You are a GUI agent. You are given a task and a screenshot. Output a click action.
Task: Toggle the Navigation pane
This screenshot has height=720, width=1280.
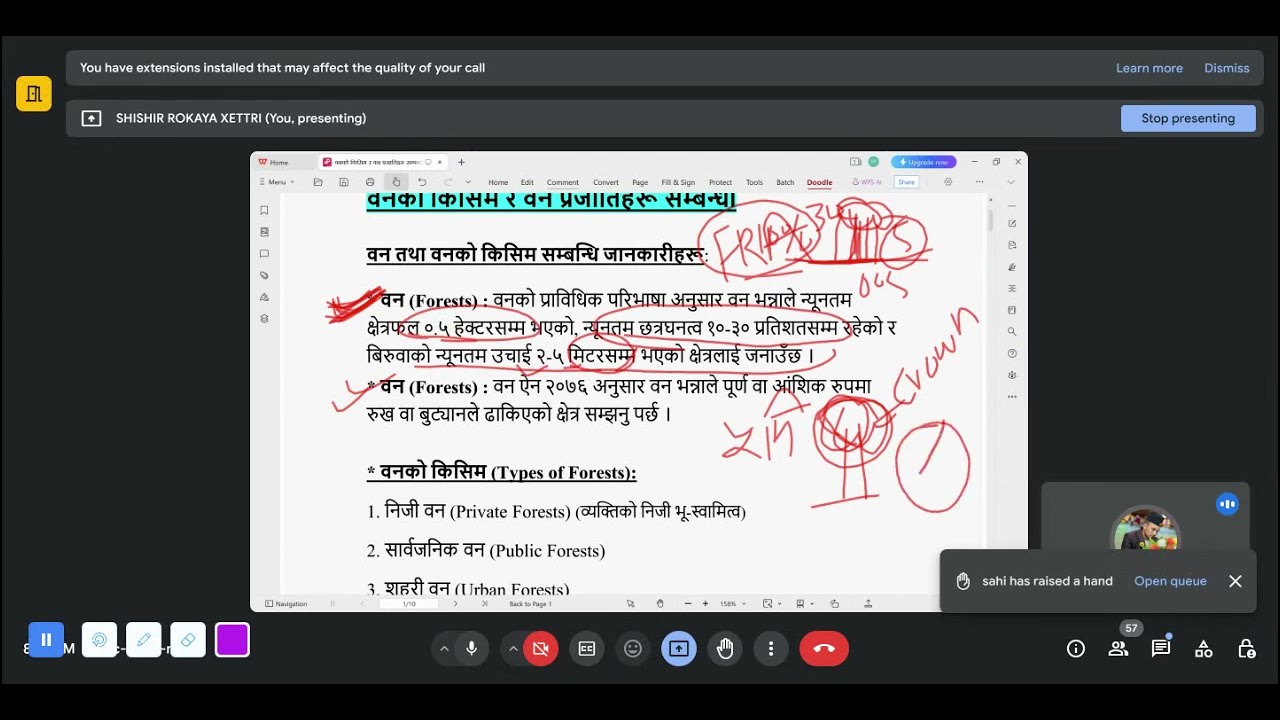pyautogui.click(x=287, y=604)
